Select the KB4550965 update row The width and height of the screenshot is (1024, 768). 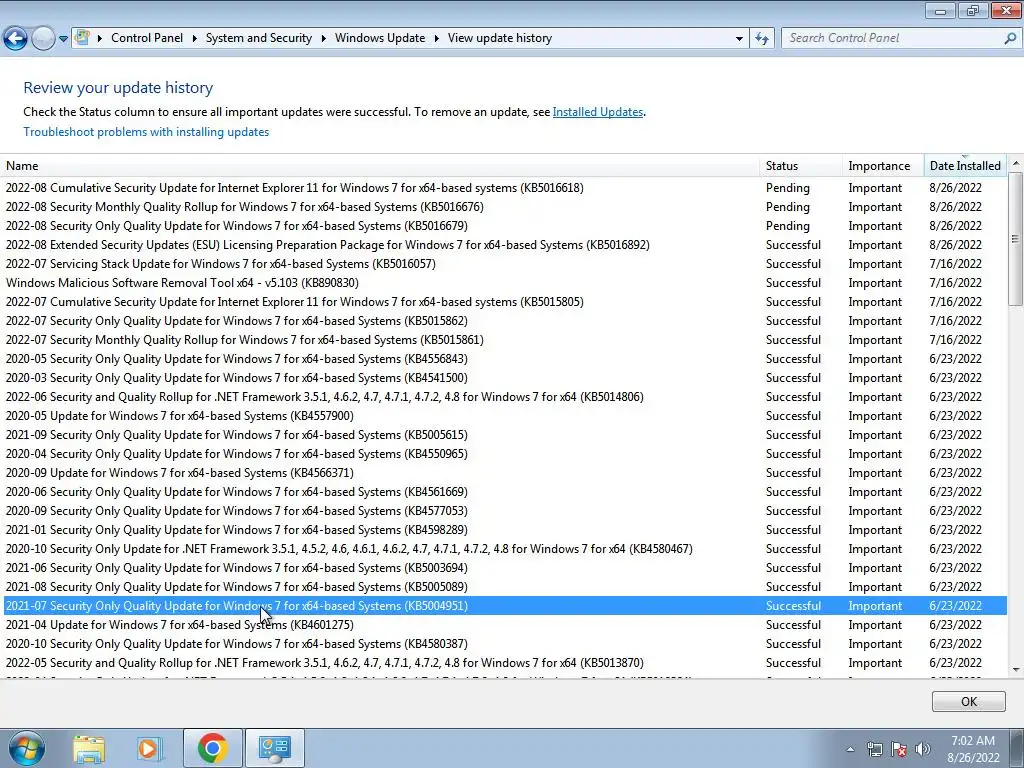pyautogui.click(x=503, y=454)
